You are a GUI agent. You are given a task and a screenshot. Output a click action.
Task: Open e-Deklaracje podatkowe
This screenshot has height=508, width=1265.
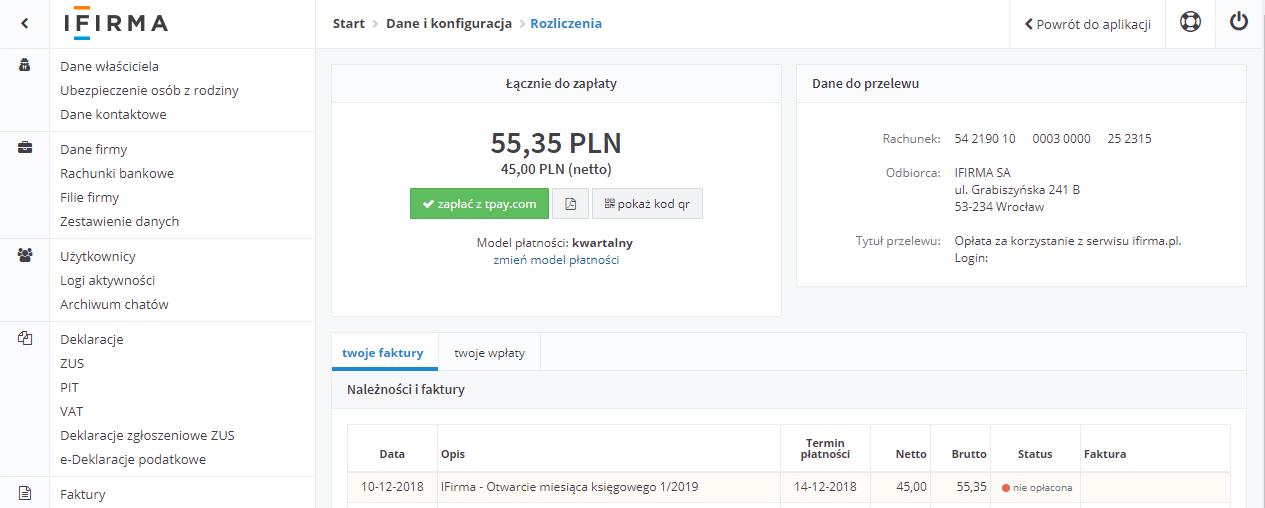pyautogui.click(x=133, y=459)
